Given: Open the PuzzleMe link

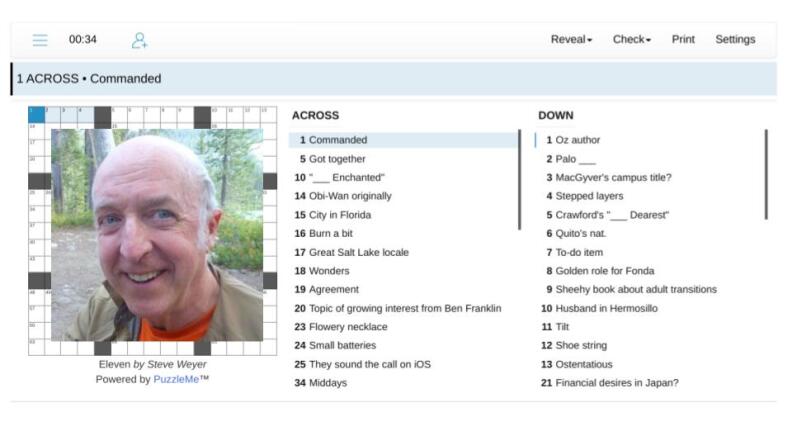Looking at the screenshot, I should tap(175, 379).
